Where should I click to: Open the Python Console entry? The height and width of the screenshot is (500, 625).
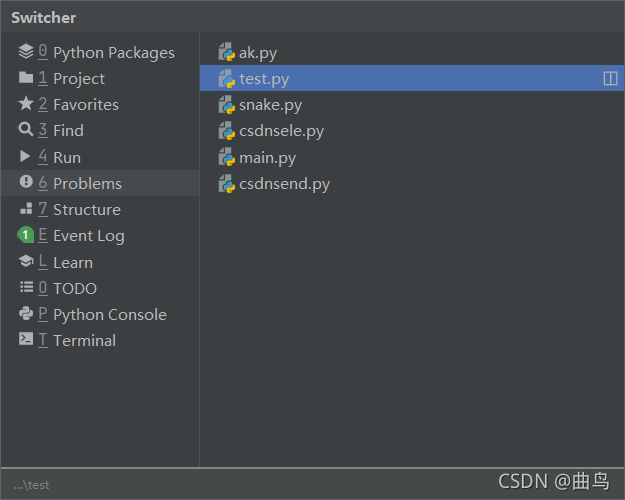pos(100,315)
